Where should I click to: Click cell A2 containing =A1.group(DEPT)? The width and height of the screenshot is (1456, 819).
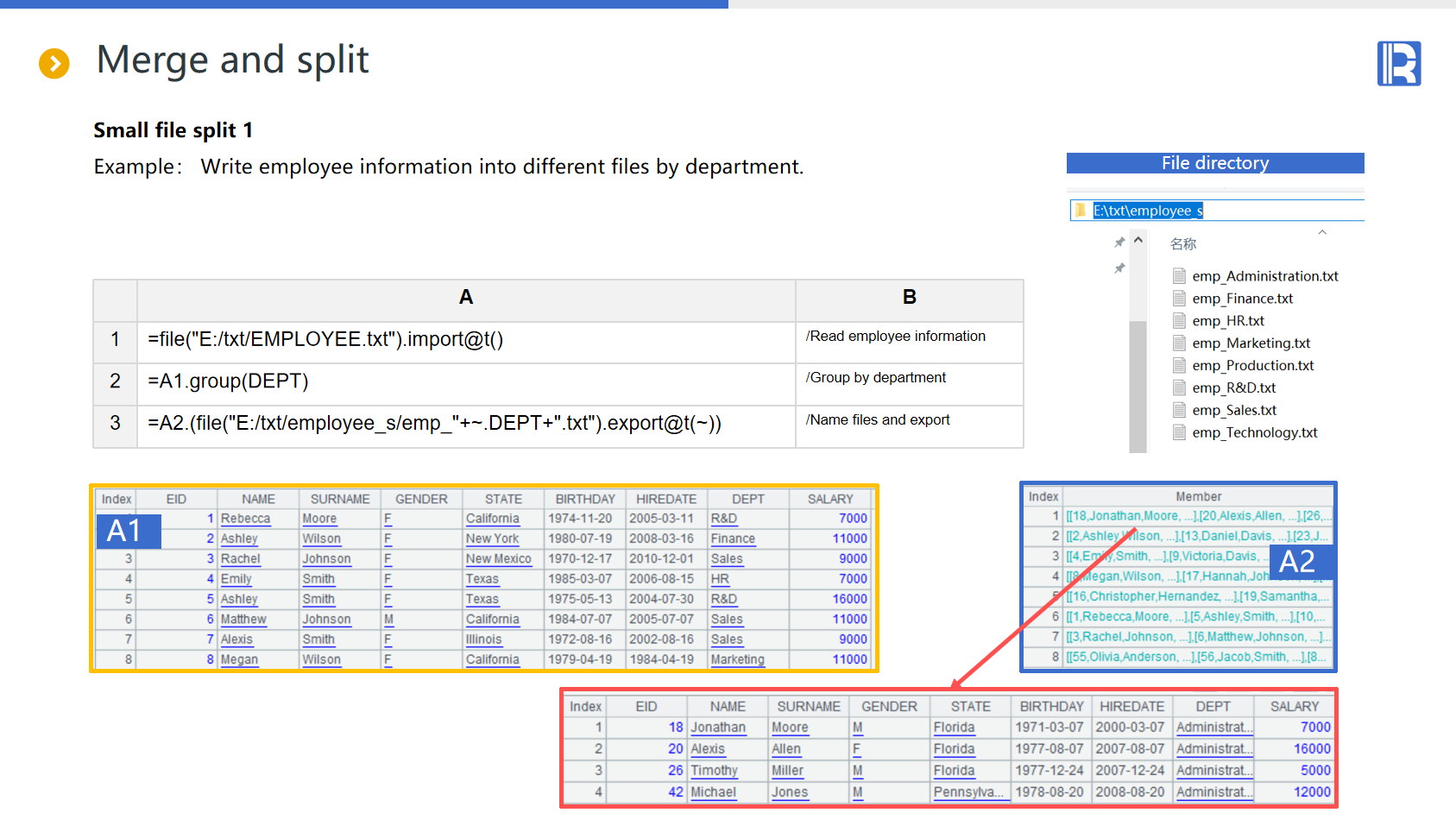tap(465, 381)
